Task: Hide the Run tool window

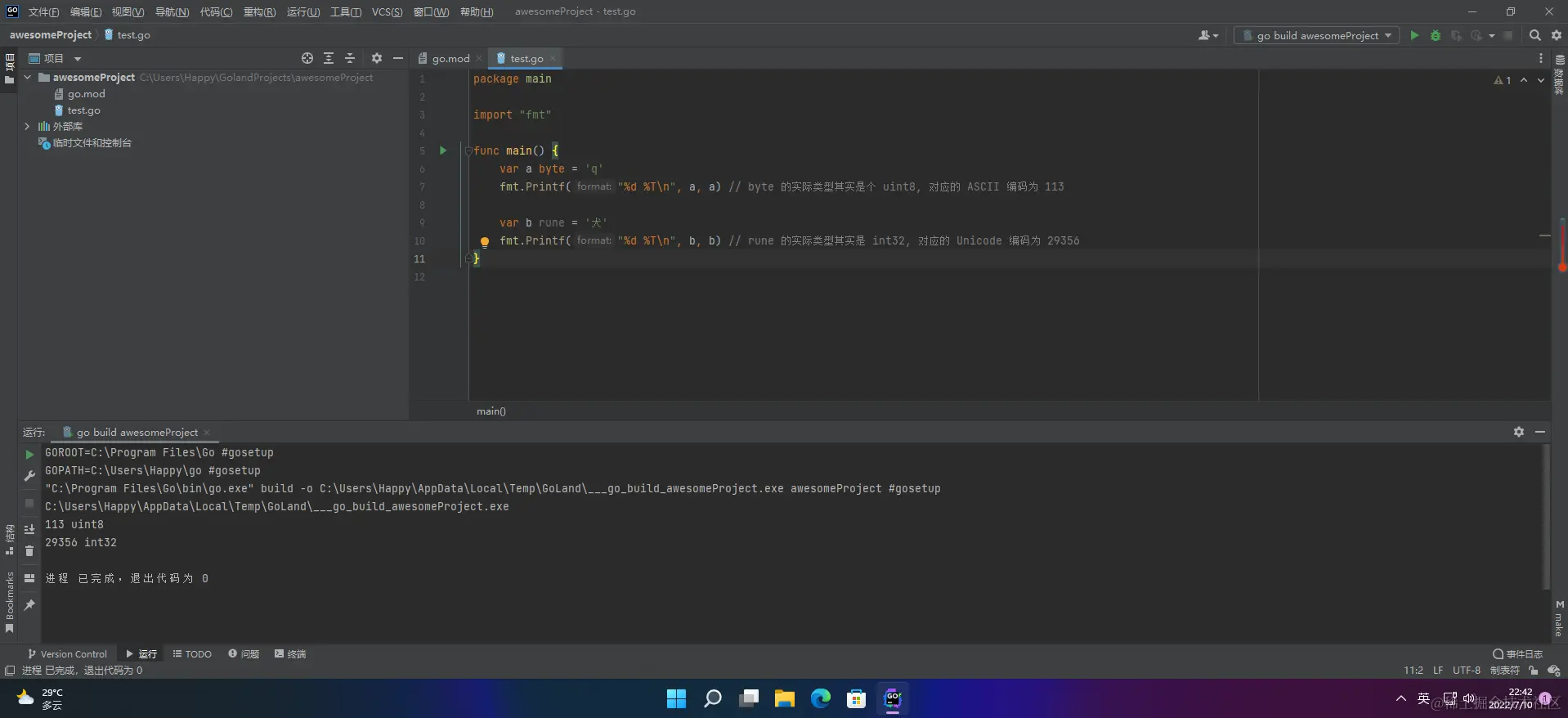Action: 1540,432
